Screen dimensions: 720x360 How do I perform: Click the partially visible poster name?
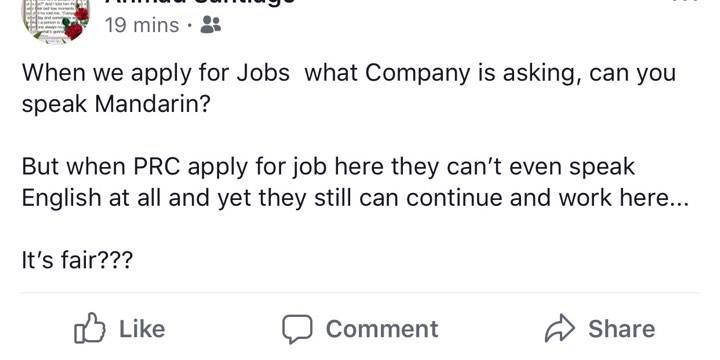coord(199,2)
